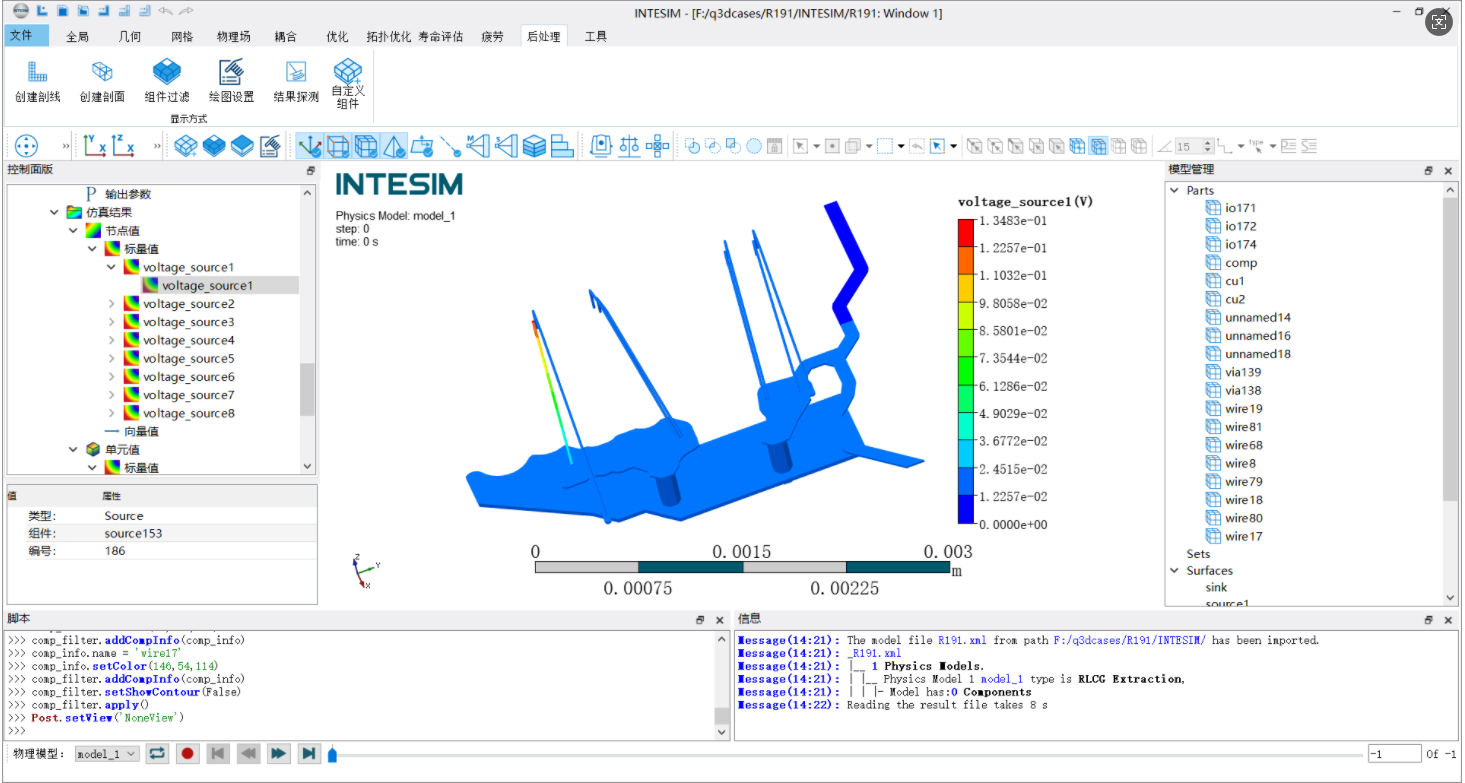Toggle the cone perspective display icon
1465x783 pixels.
394,146
